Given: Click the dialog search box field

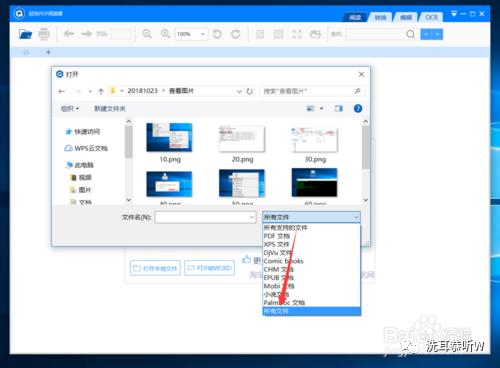Looking at the screenshot, I should point(311,91).
